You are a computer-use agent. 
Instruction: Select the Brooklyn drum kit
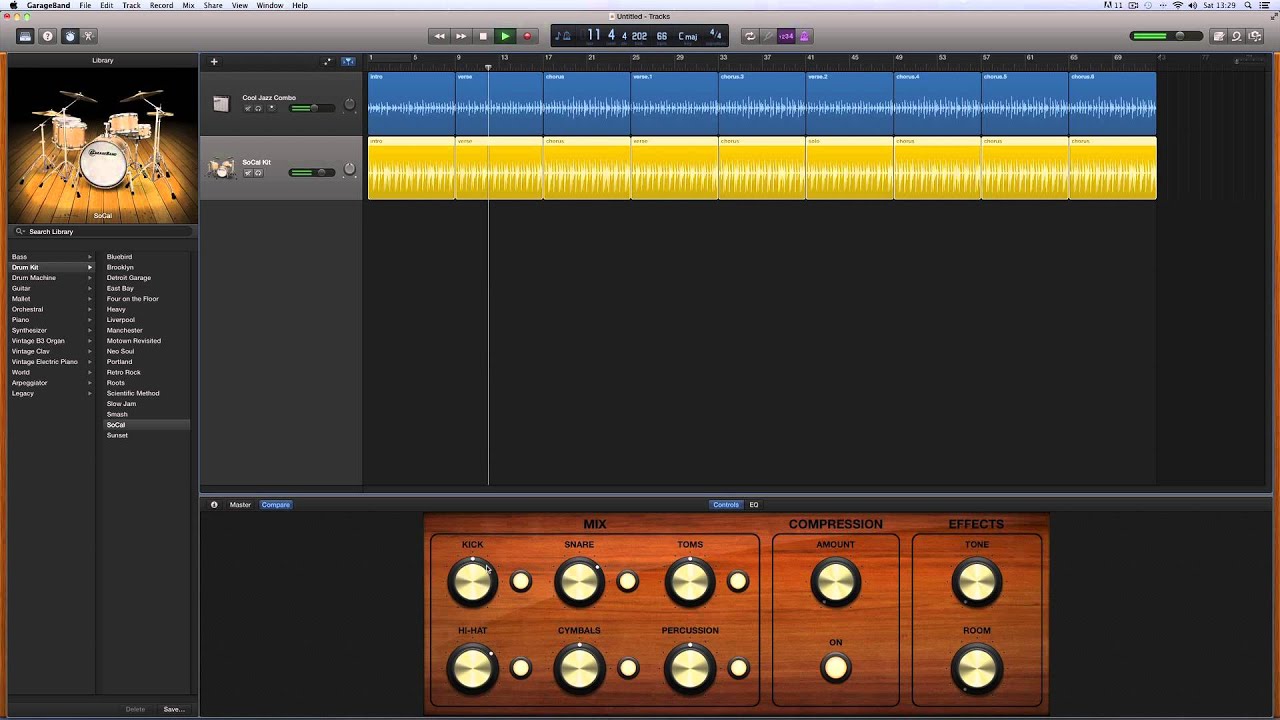120,267
